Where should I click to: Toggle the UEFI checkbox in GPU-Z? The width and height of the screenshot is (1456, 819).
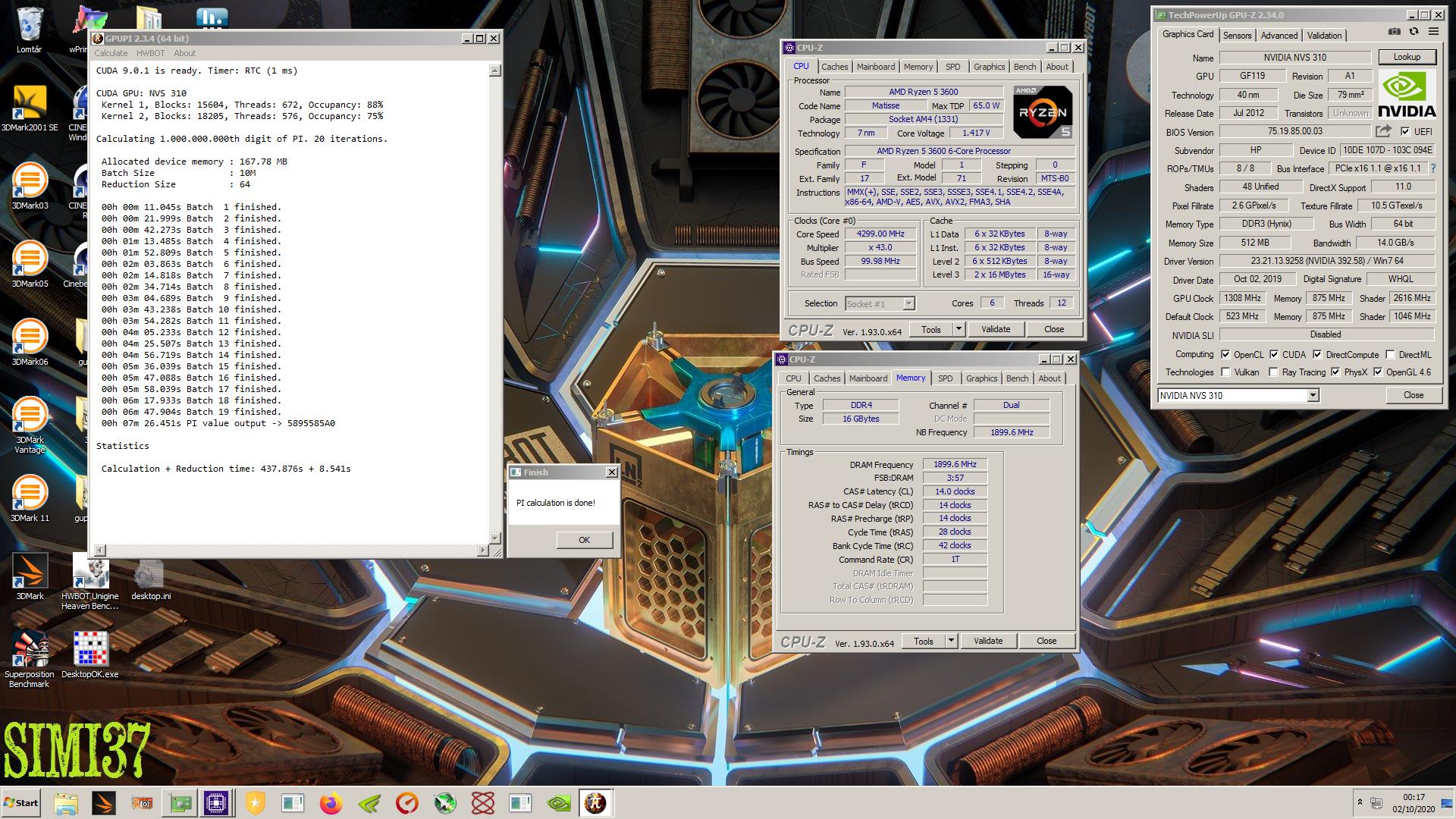(x=1405, y=131)
